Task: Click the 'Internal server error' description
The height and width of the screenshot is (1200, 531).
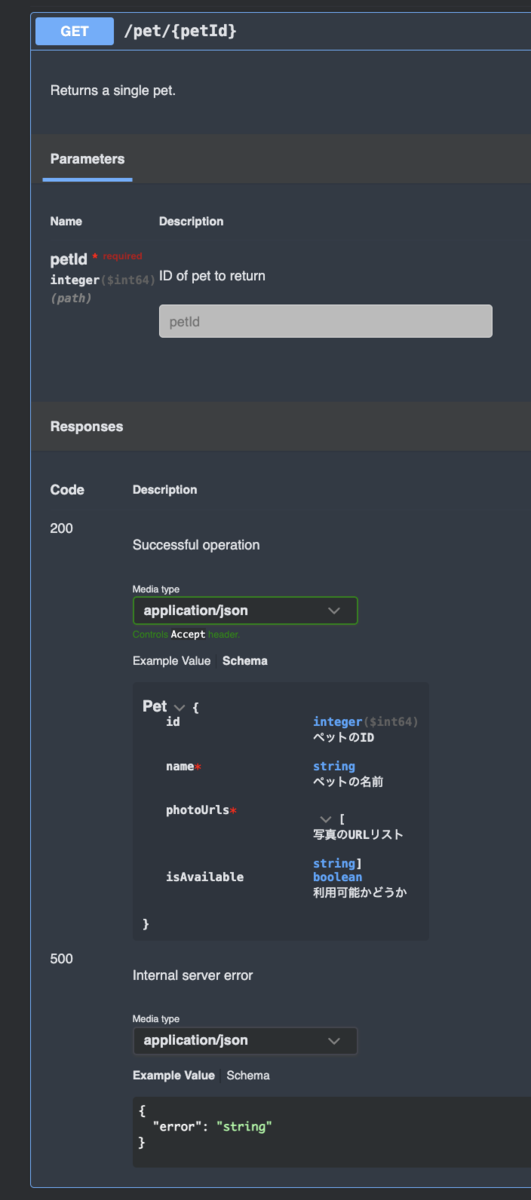Action: pos(191,975)
